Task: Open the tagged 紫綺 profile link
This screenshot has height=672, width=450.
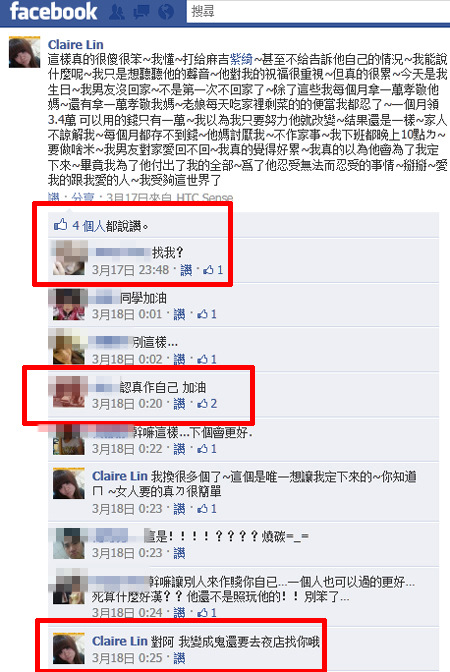Action: [x=241, y=59]
